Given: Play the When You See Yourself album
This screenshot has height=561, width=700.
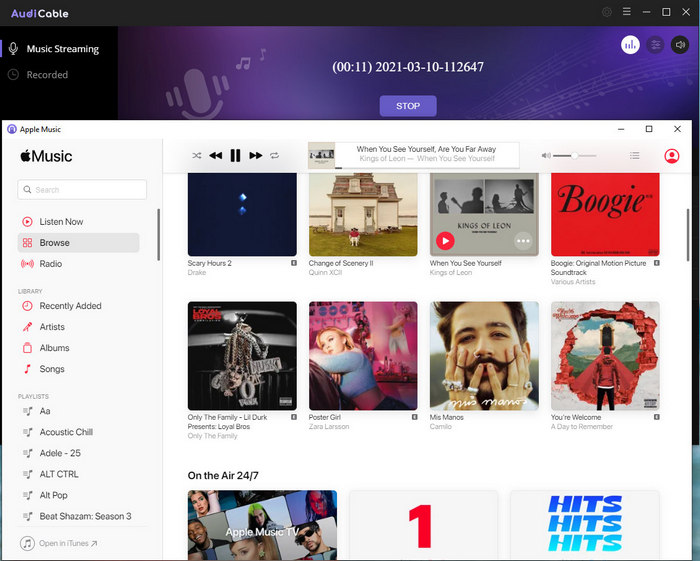Looking at the screenshot, I should click(x=445, y=241).
